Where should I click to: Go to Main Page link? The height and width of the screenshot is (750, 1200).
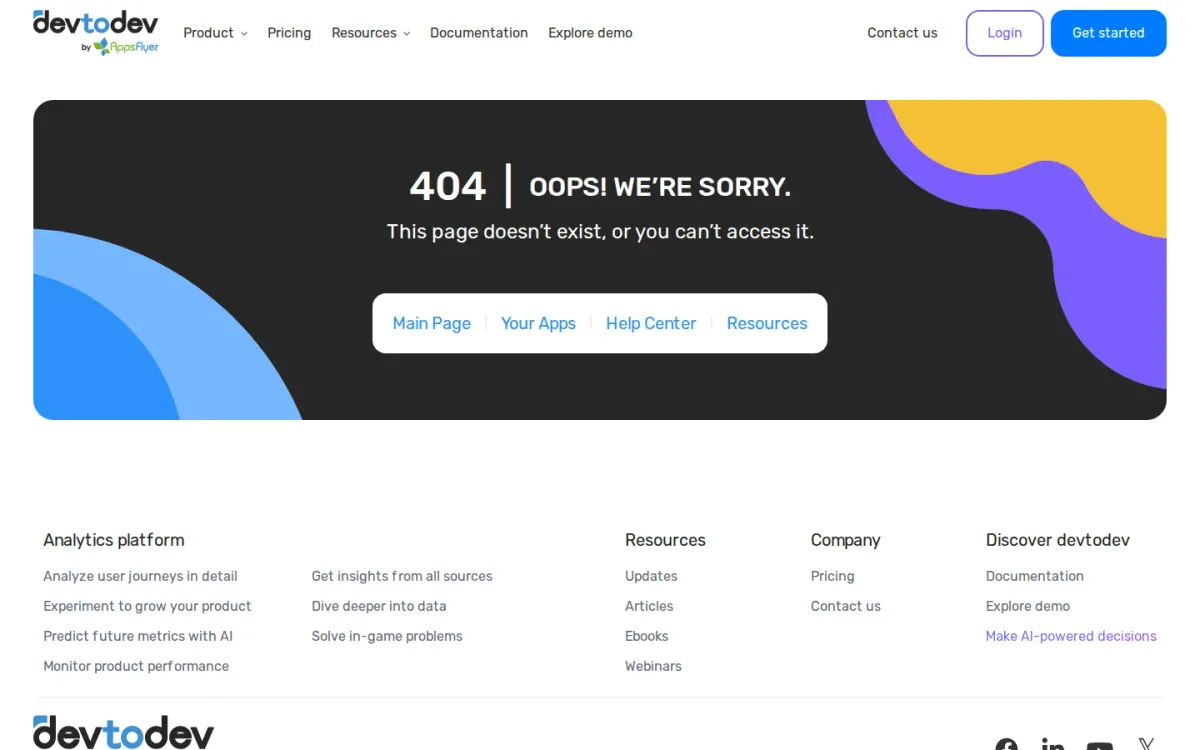click(x=431, y=323)
